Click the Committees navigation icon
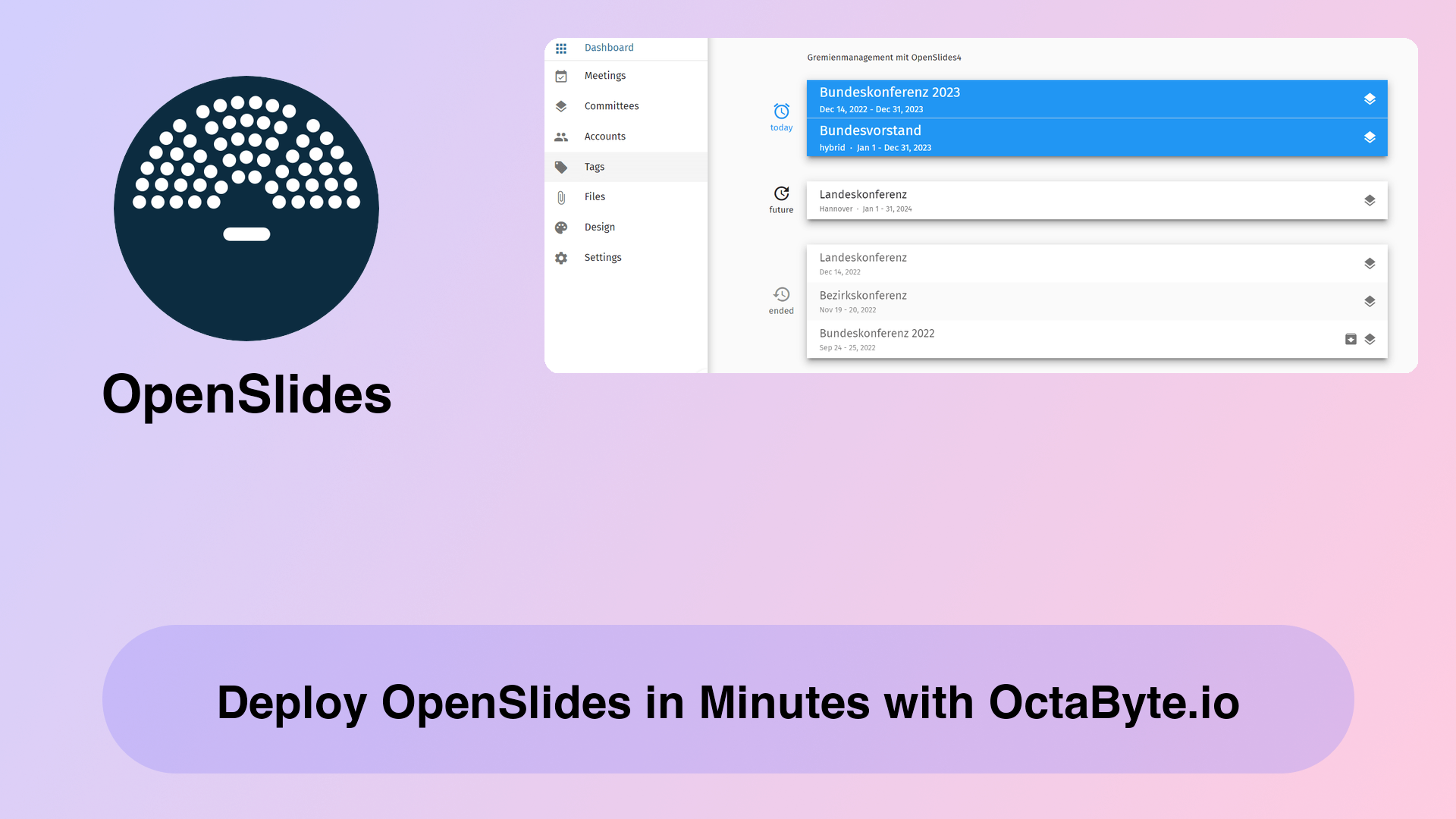This screenshot has height=819, width=1456. [x=561, y=106]
